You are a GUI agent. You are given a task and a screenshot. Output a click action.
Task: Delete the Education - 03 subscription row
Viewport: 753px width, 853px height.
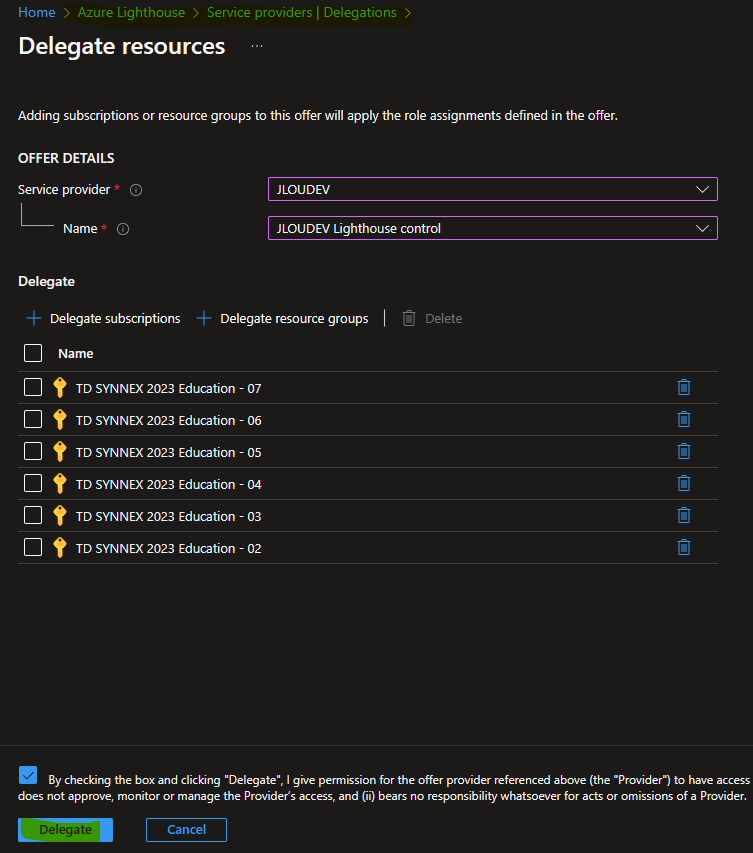click(x=684, y=515)
